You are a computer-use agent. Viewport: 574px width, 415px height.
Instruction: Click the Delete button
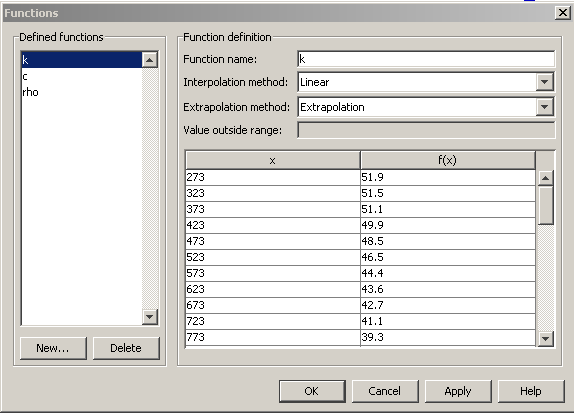coord(126,348)
